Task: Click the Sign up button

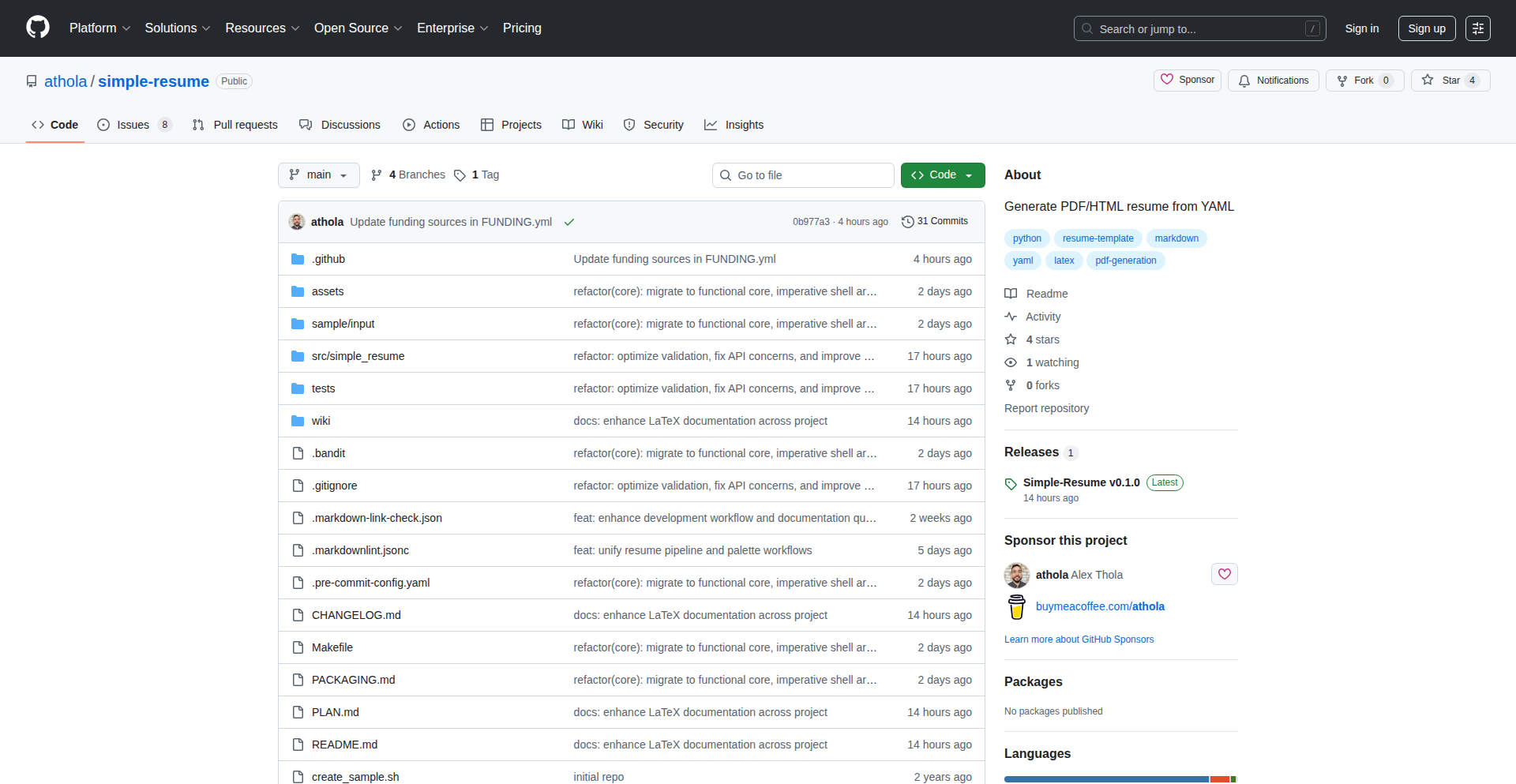Action: click(x=1426, y=28)
